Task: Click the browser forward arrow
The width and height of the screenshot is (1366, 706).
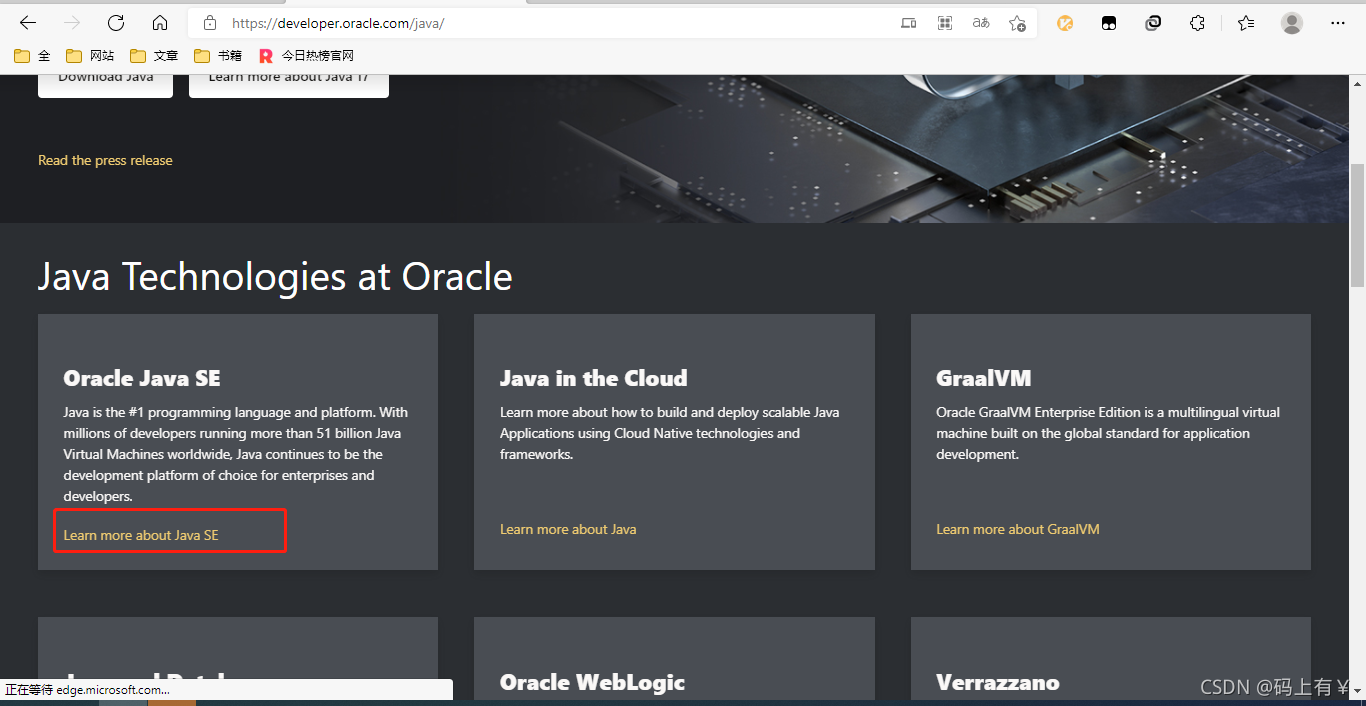Action: [72, 23]
